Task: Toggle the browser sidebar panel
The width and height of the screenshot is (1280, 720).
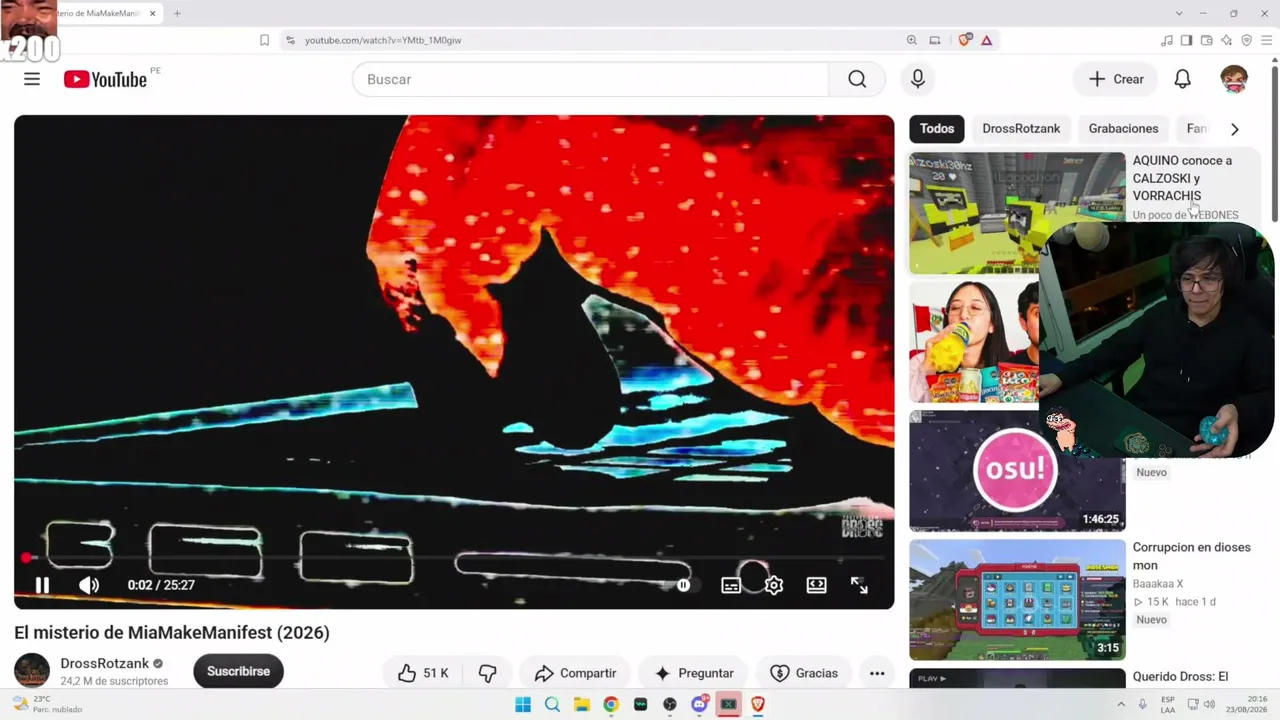Action: click(x=1186, y=40)
